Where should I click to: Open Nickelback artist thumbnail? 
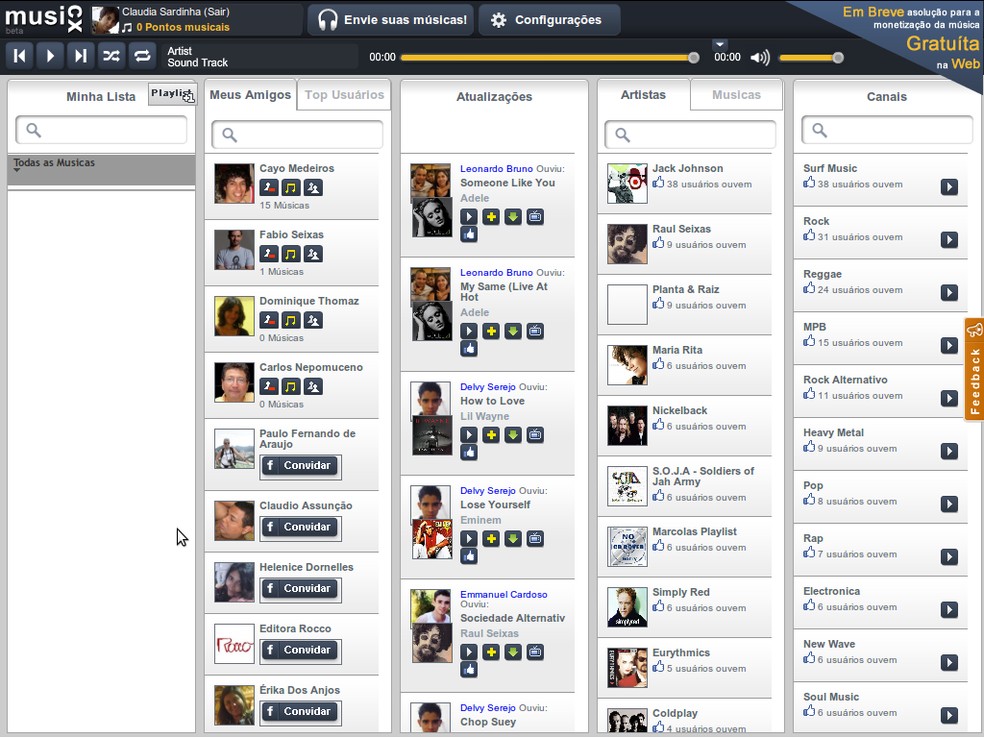pos(627,425)
